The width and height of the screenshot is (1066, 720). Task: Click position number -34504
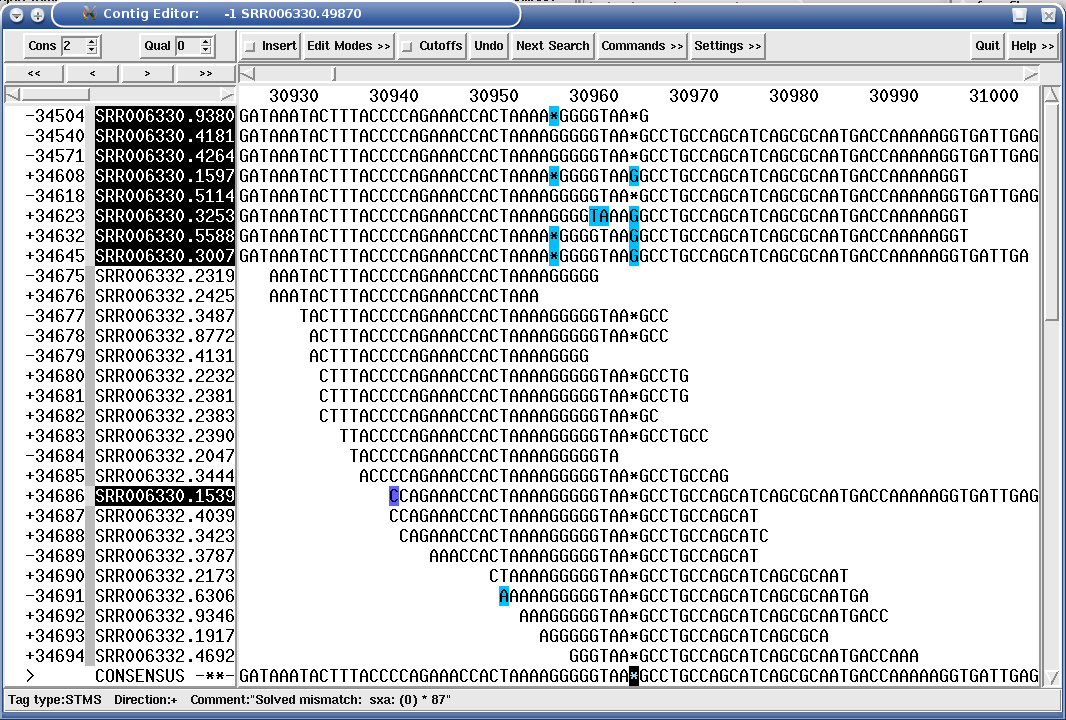point(54,116)
